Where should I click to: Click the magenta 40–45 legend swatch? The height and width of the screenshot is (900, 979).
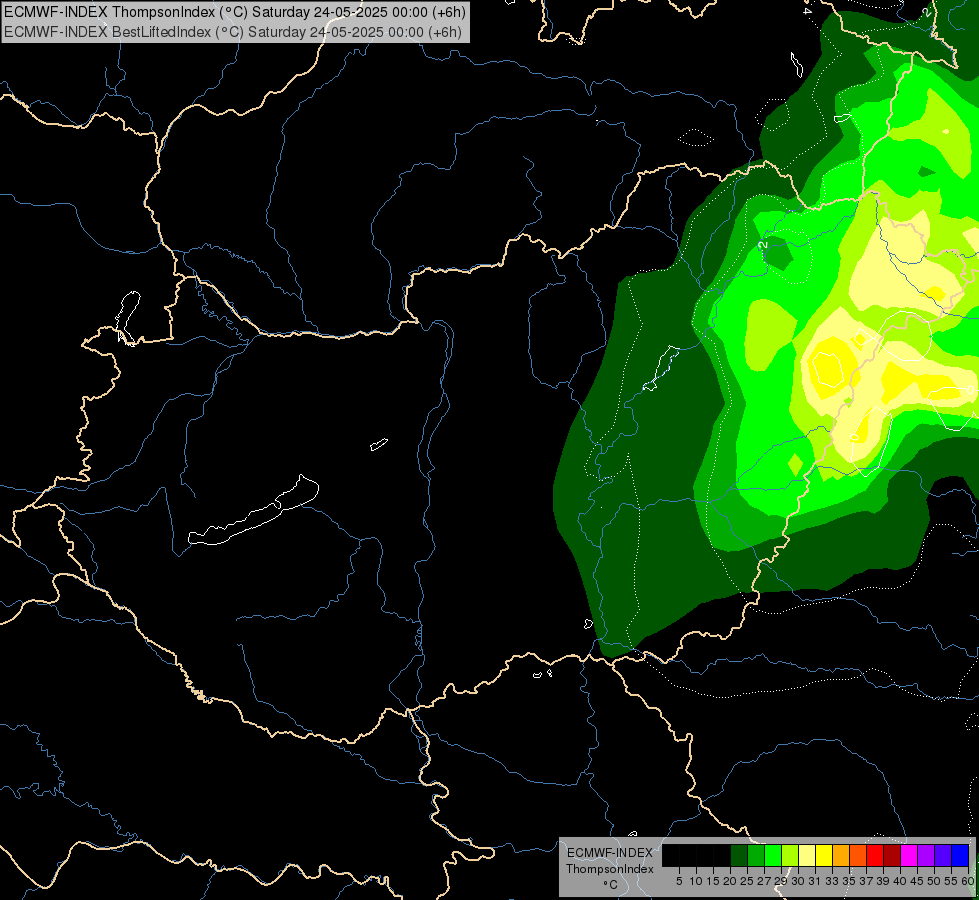[909, 855]
